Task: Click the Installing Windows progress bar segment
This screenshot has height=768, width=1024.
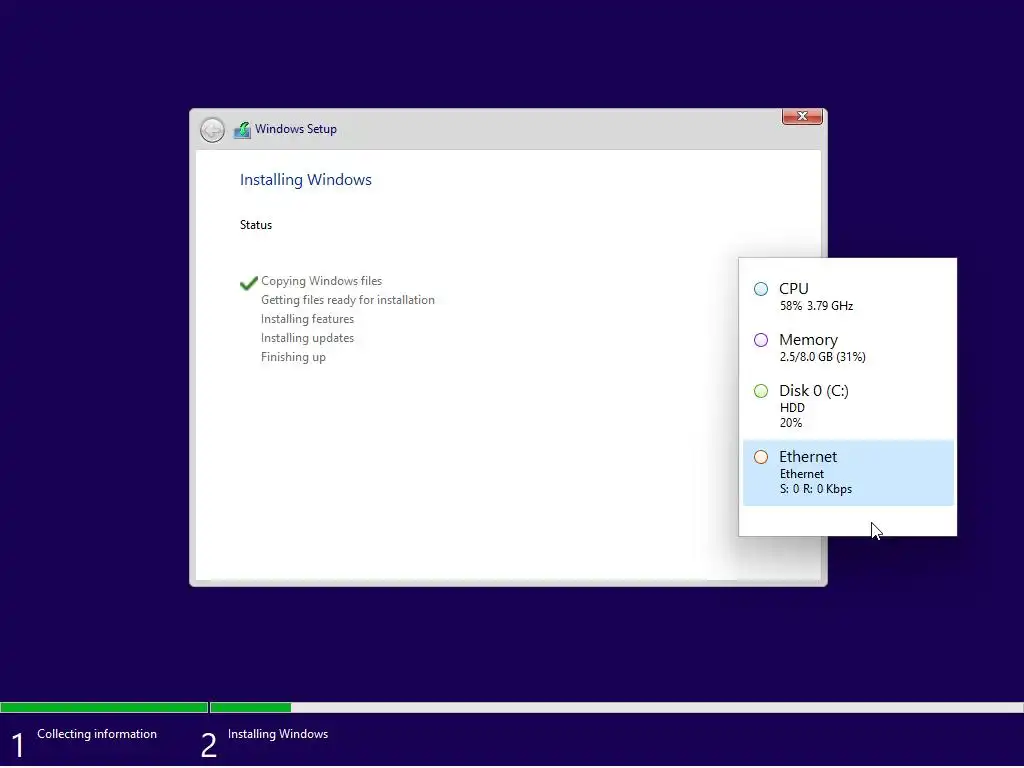Action: (616, 707)
